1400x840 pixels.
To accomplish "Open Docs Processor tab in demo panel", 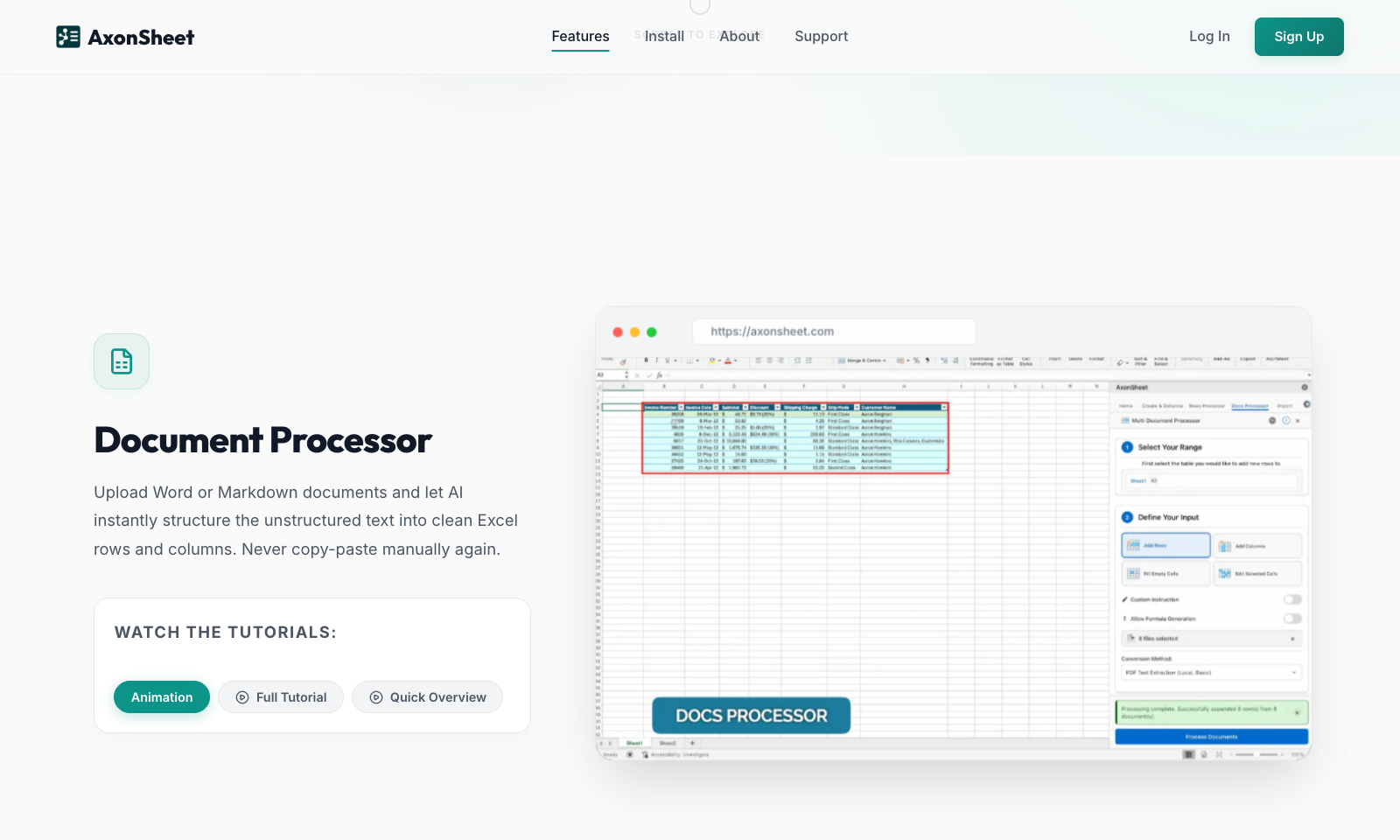I will (1249, 406).
